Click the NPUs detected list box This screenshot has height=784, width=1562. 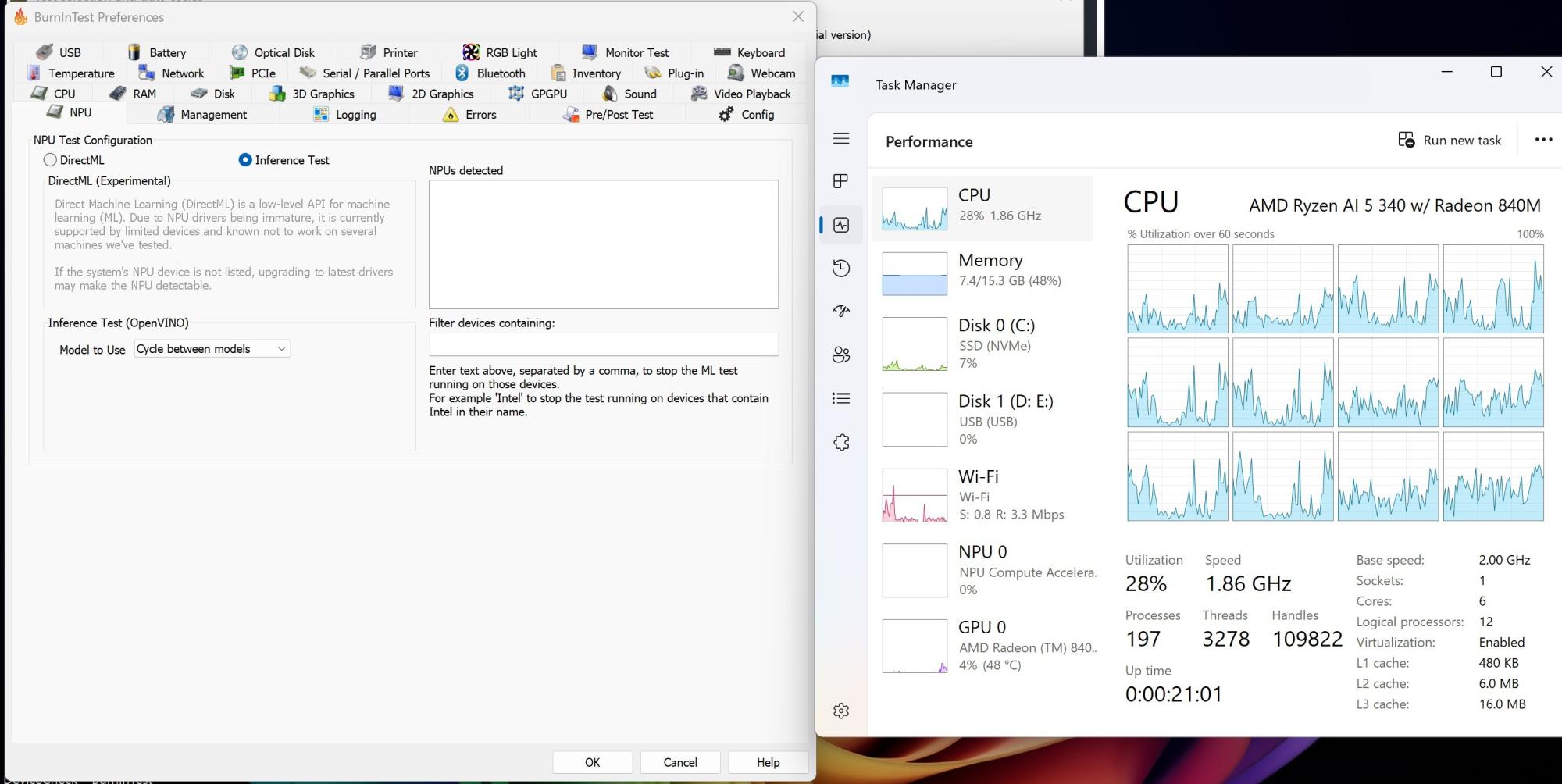point(603,244)
